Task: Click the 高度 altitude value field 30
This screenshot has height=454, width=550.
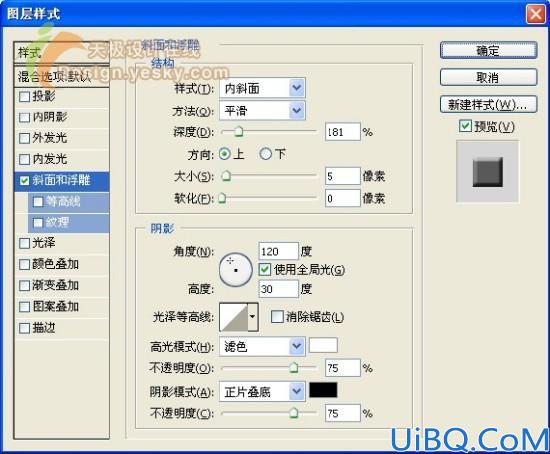Action: 279,289
